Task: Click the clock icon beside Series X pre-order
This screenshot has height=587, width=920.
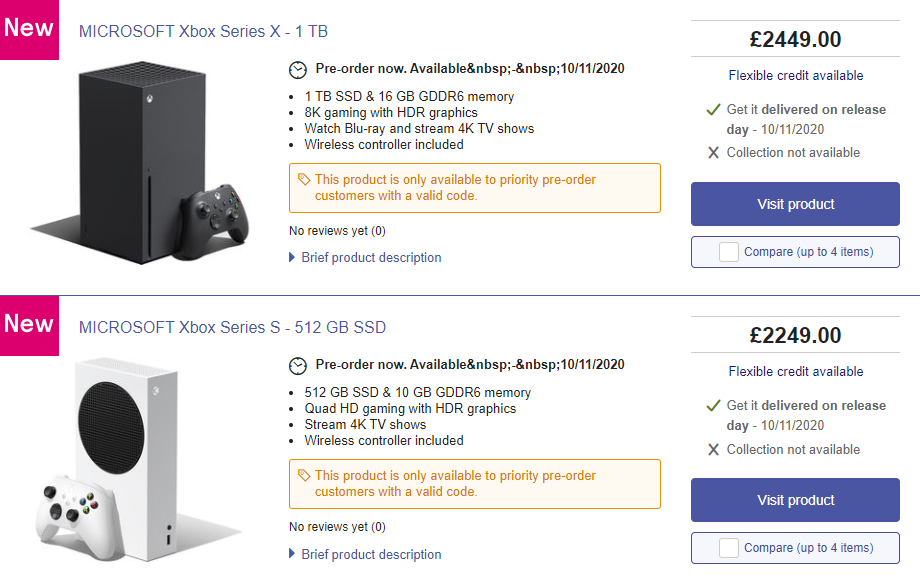Action: point(298,69)
